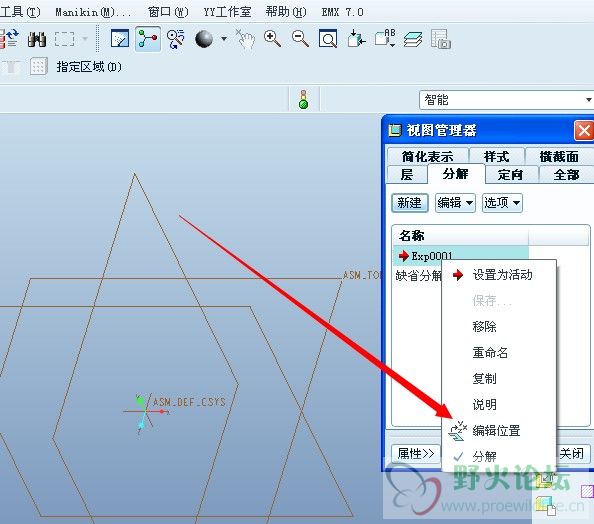Click the 新建 button

point(410,203)
